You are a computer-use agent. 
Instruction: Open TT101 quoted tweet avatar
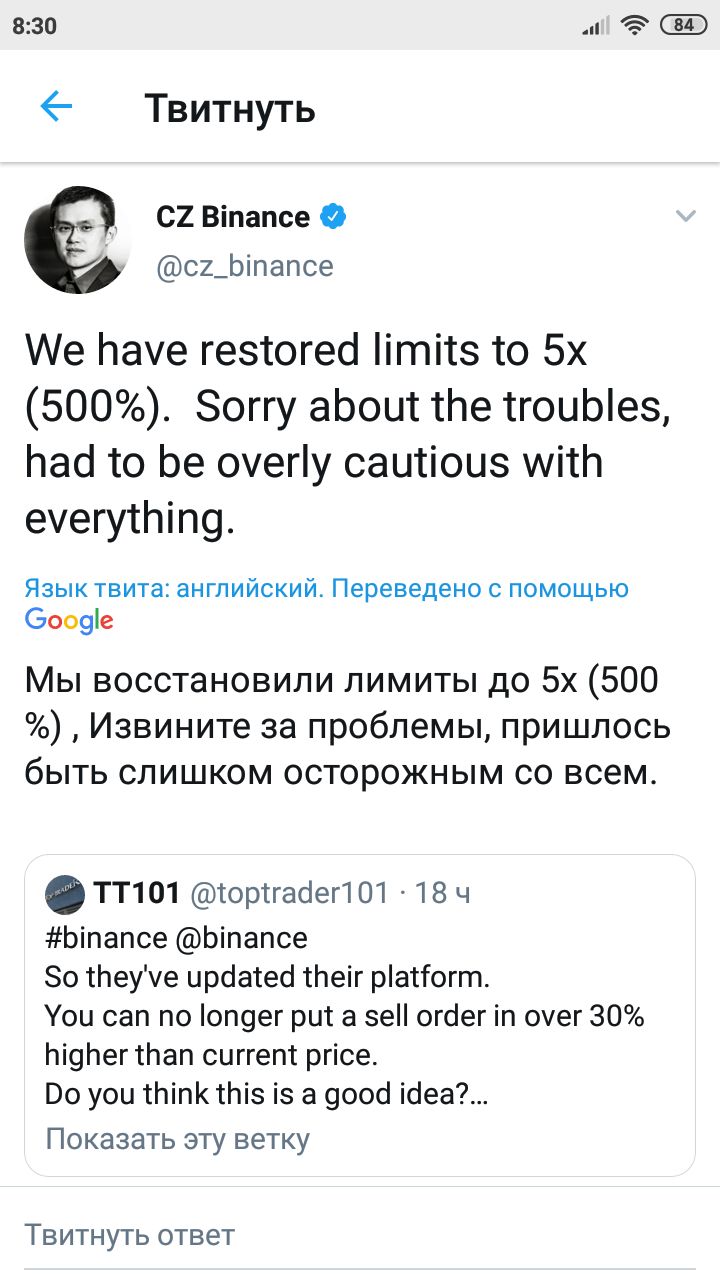click(x=65, y=893)
